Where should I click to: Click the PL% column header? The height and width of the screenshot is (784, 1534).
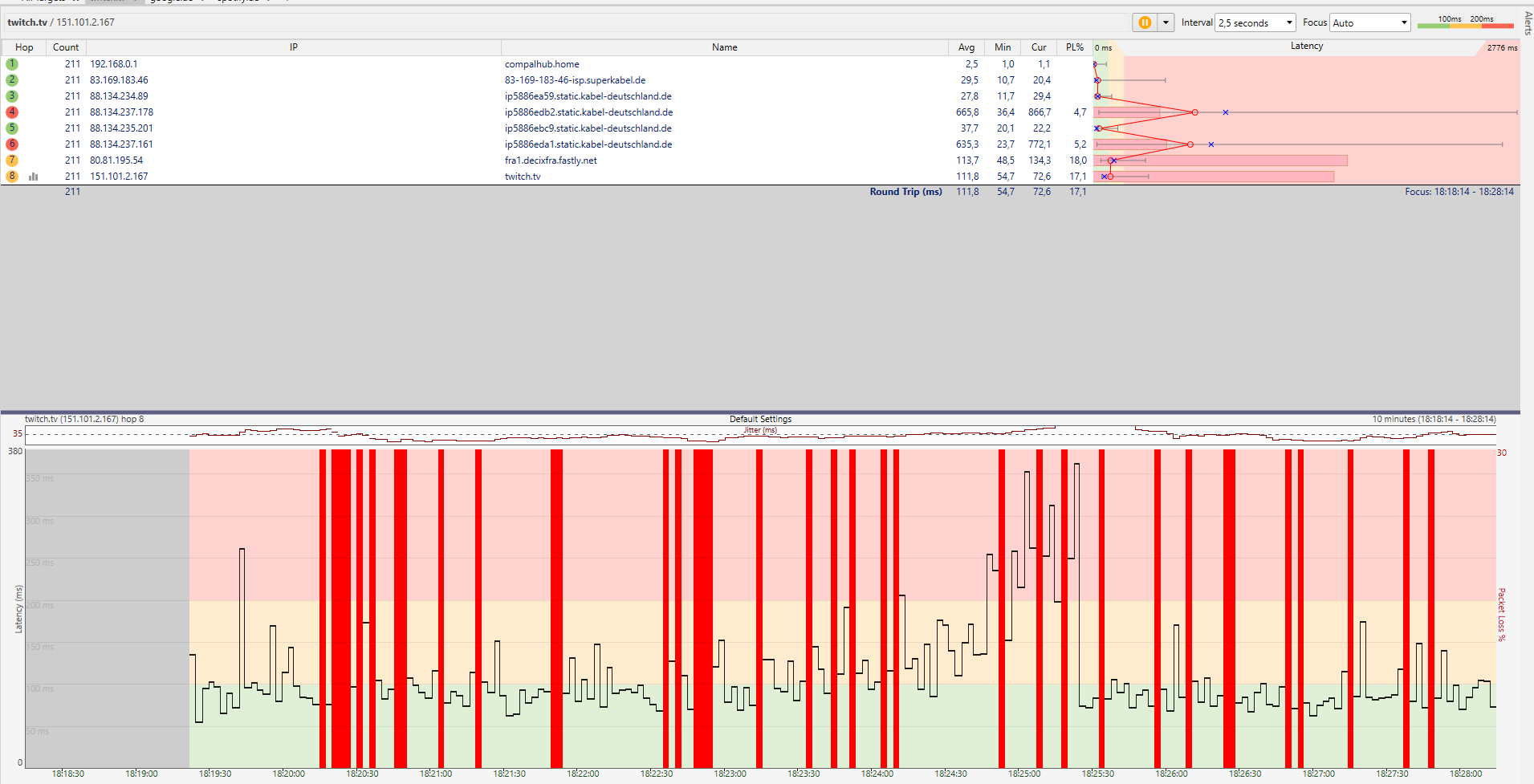click(x=1075, y=47)
